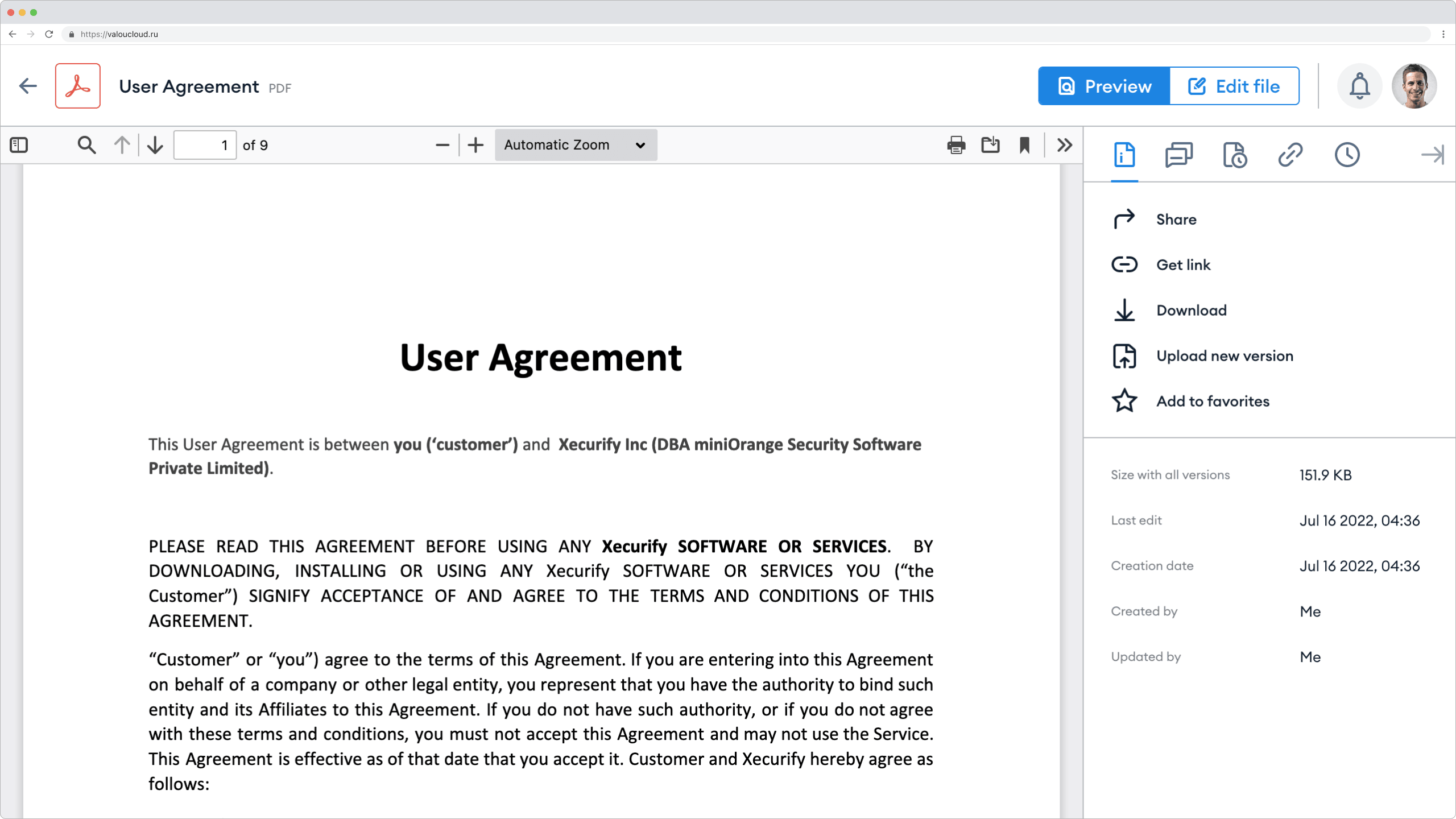1456x819 pixels.
Task: Open the find-in-document search tool
Action: [x=86, y=145]
